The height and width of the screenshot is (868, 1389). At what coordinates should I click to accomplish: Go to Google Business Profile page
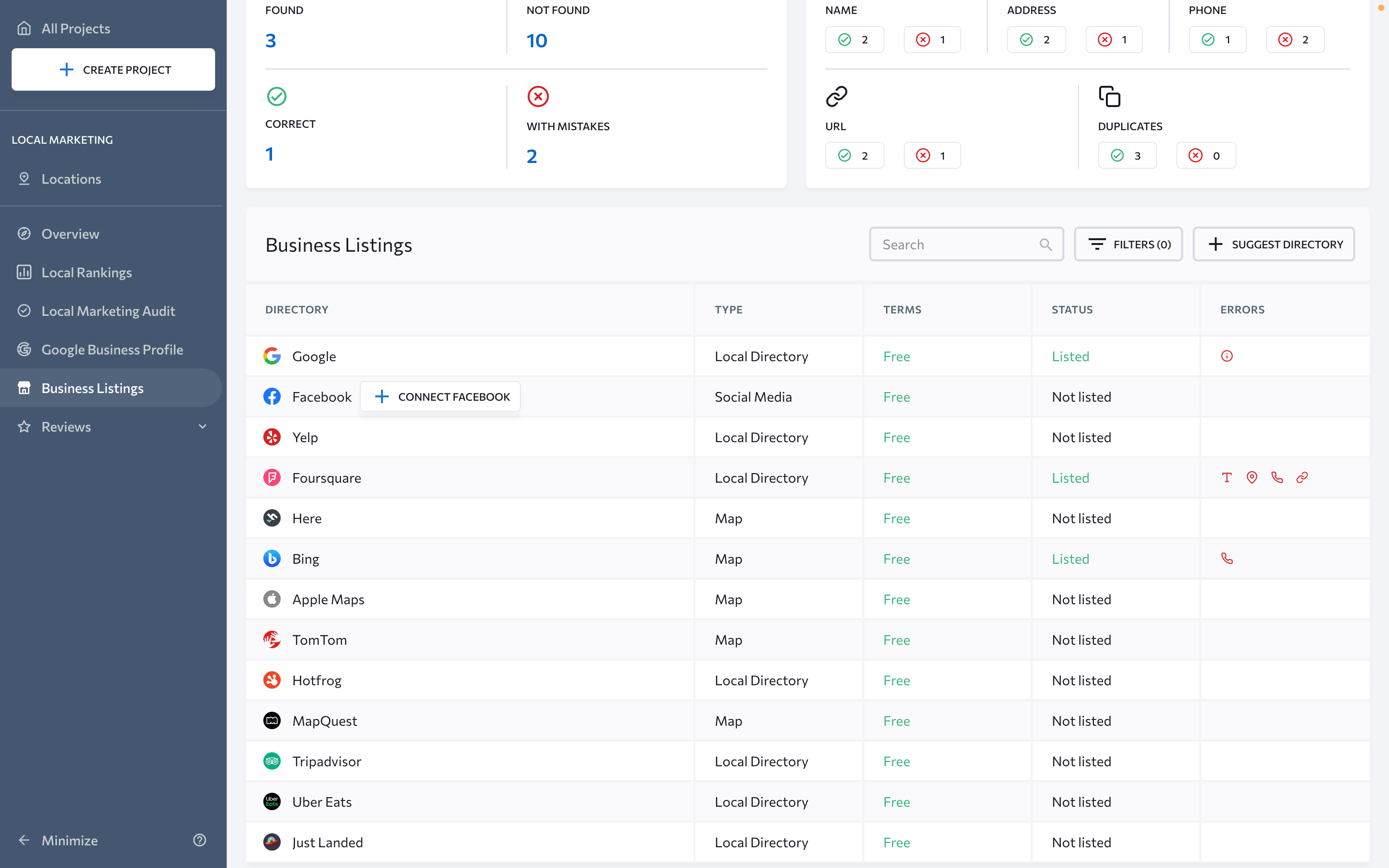pos(112,350)
